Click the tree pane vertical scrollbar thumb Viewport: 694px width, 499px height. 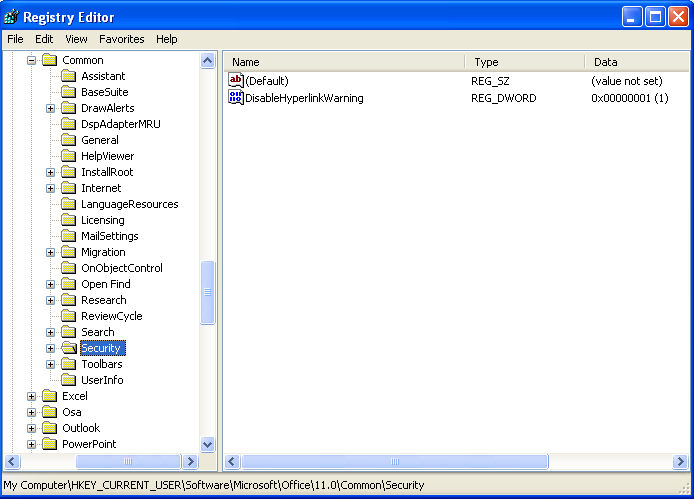[208, 293]
